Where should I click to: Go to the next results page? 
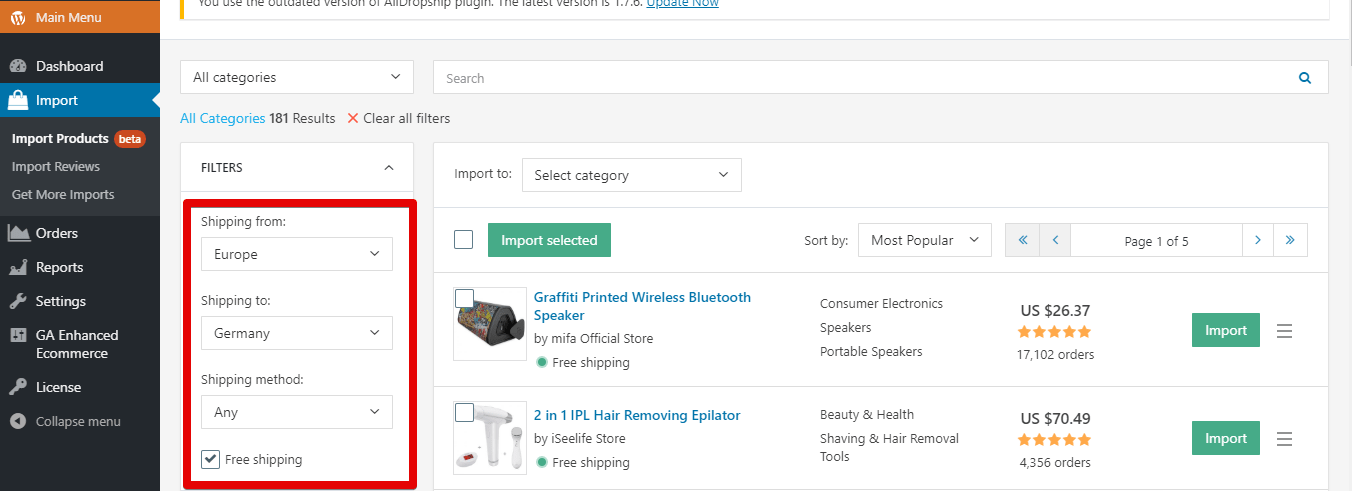1257,240
